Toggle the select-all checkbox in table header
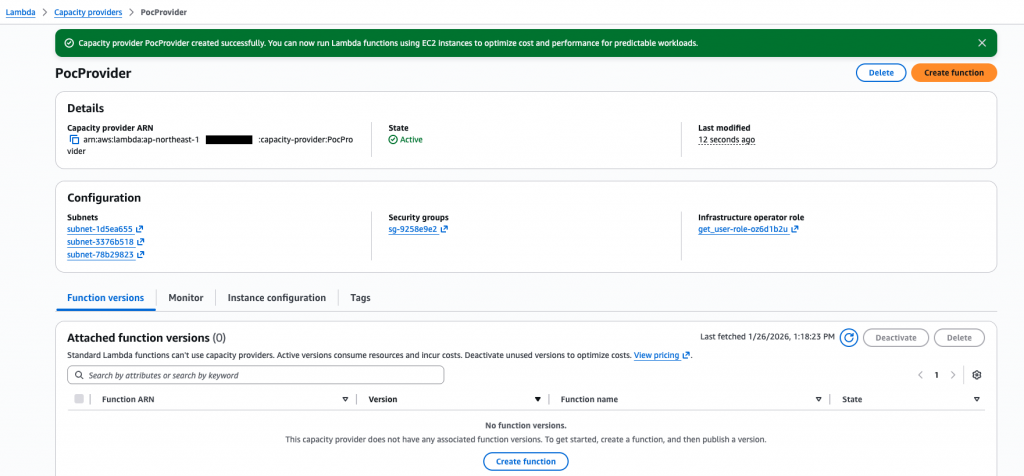1024x476 pixels. 79,399
